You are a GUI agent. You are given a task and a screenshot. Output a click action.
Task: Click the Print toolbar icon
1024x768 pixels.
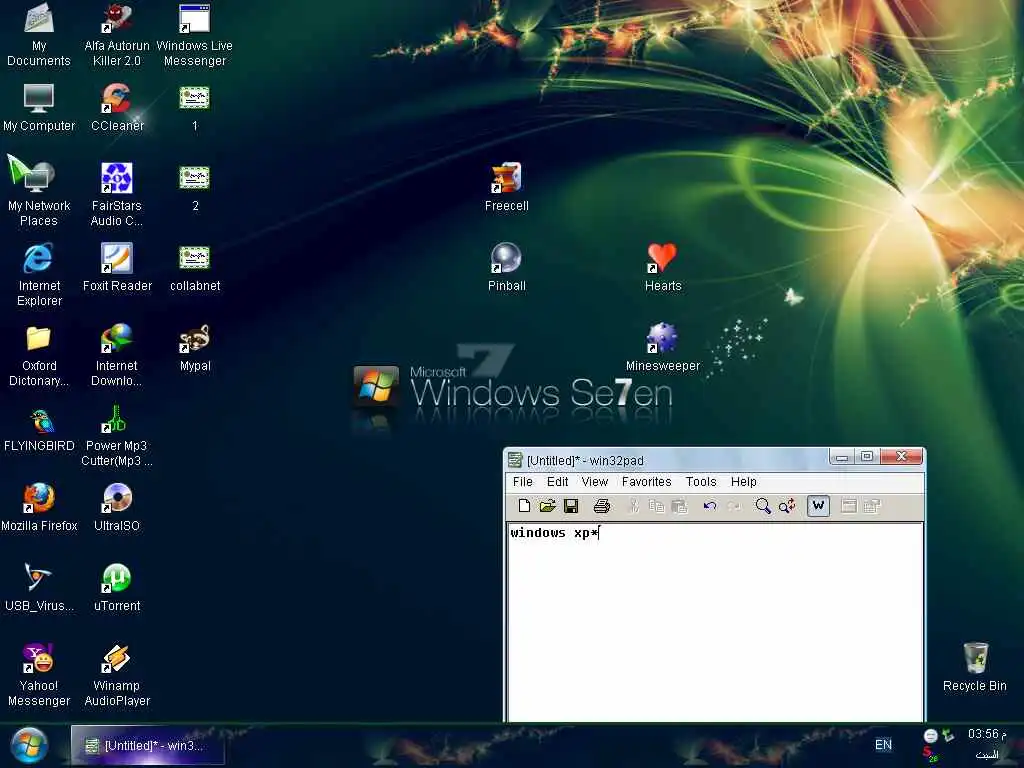[601, 505]
